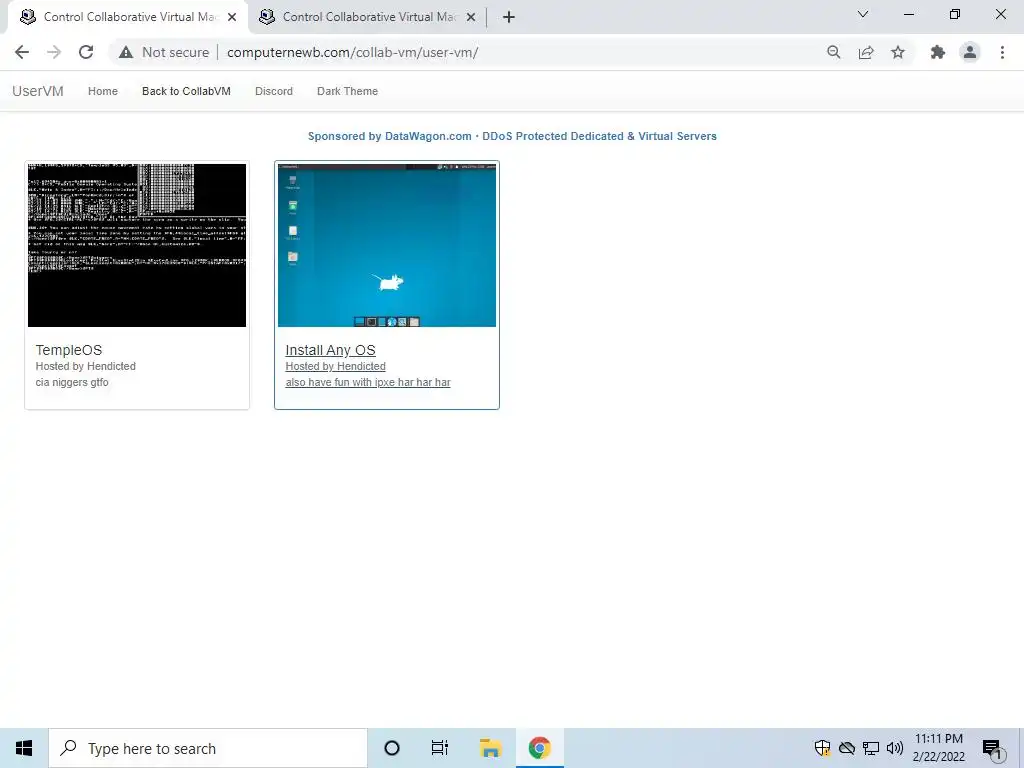The image size is (1024, 768).
Task: Open the Discord nav link
Action: [x=274, y=91]
